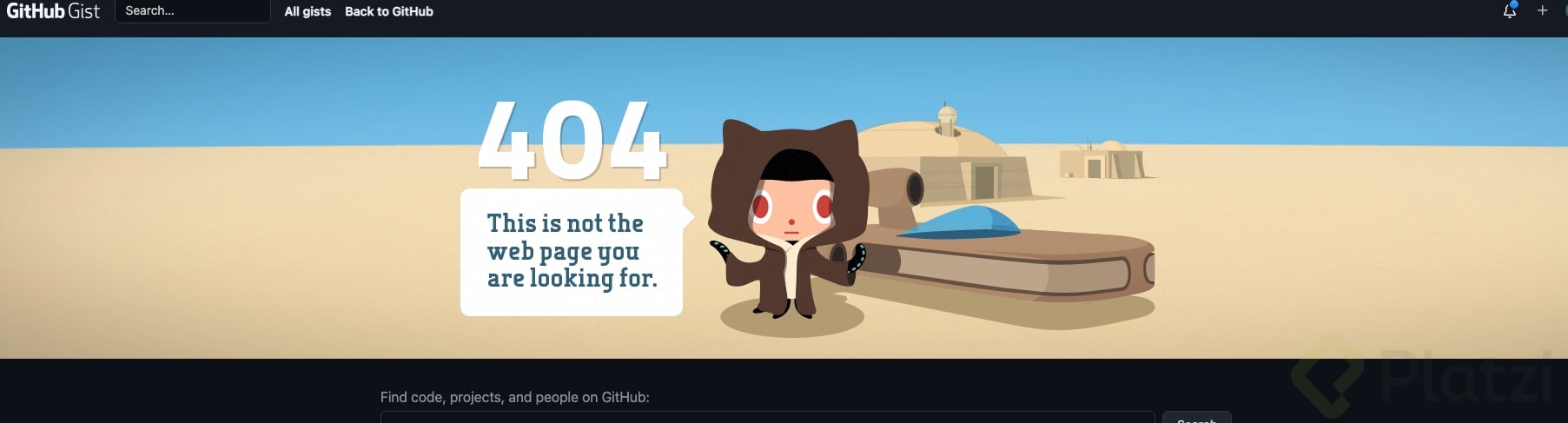Click the antenna atop the domed house

(x=946, y=119)
